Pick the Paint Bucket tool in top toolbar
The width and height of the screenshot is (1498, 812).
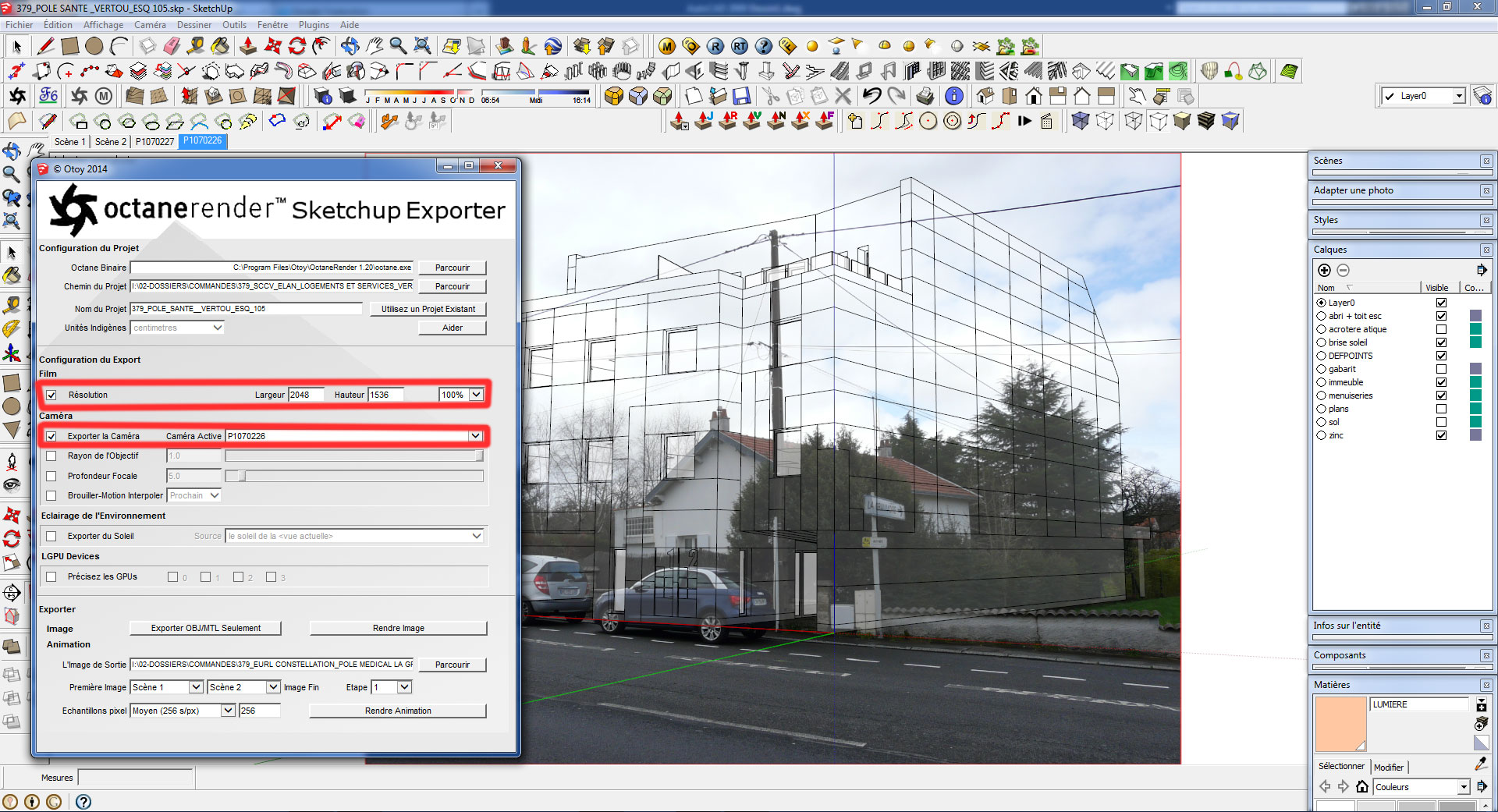[x=220, y=46]
